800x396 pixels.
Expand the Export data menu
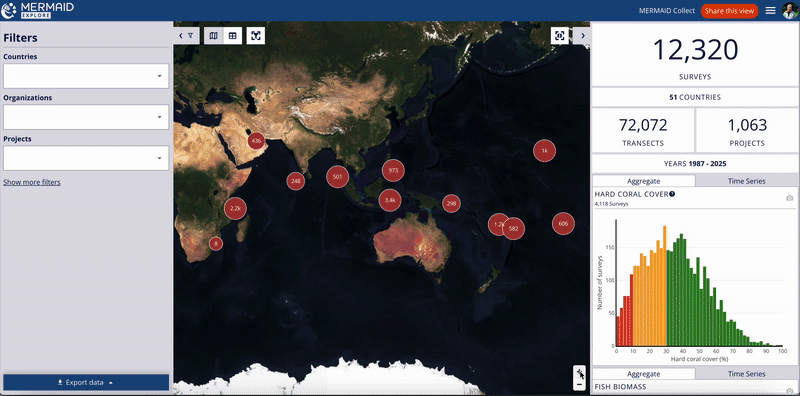[86, 382]
